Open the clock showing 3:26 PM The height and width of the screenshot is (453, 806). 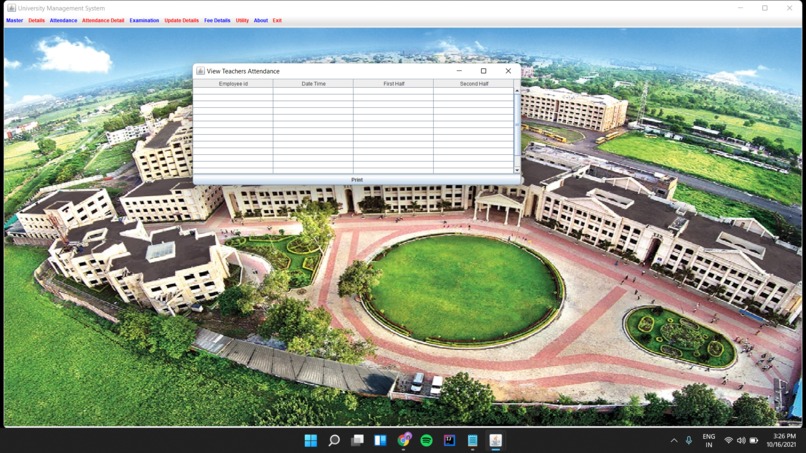(x=781, y=440)
